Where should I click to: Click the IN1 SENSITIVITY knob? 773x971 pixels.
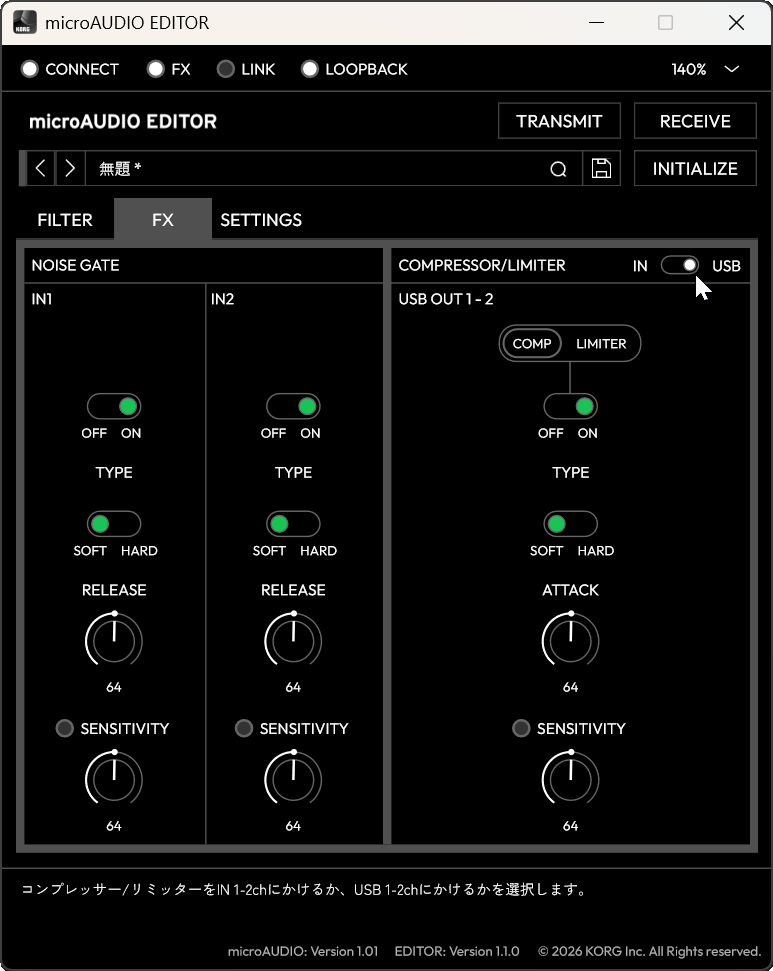[114, 779]
